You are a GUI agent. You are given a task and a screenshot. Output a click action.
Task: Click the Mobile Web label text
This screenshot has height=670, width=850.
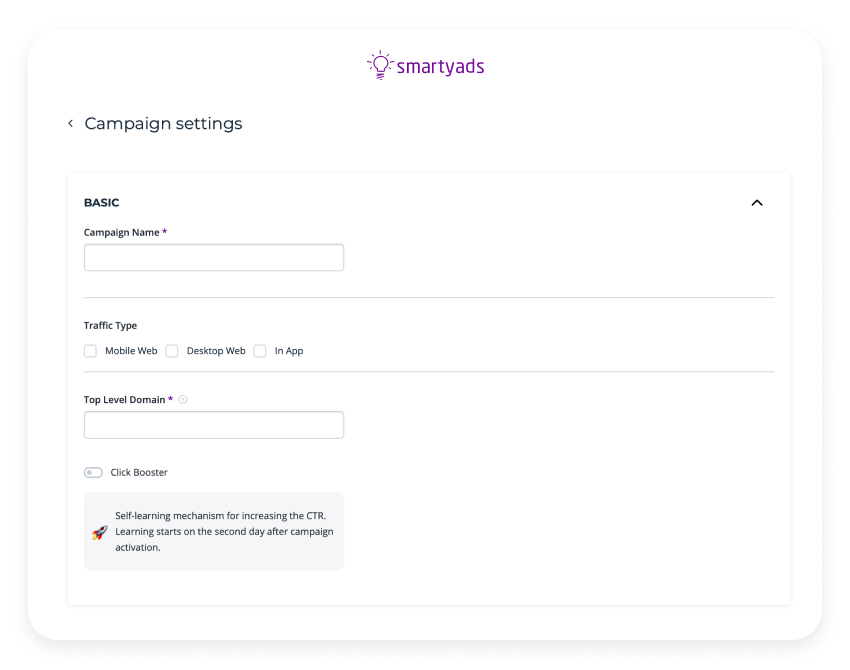tap(131, 351)
